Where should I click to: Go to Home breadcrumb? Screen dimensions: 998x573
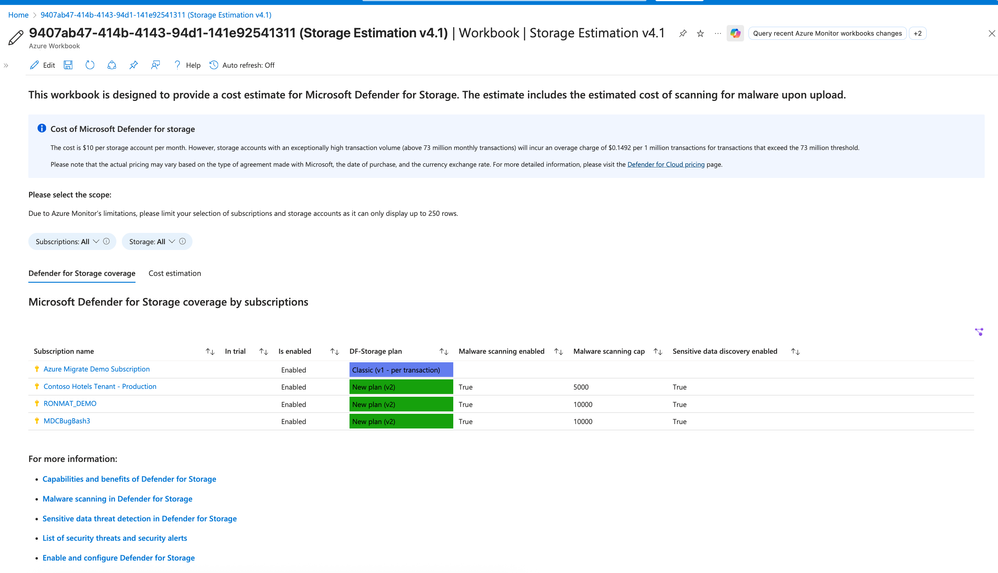pos(18,15)
